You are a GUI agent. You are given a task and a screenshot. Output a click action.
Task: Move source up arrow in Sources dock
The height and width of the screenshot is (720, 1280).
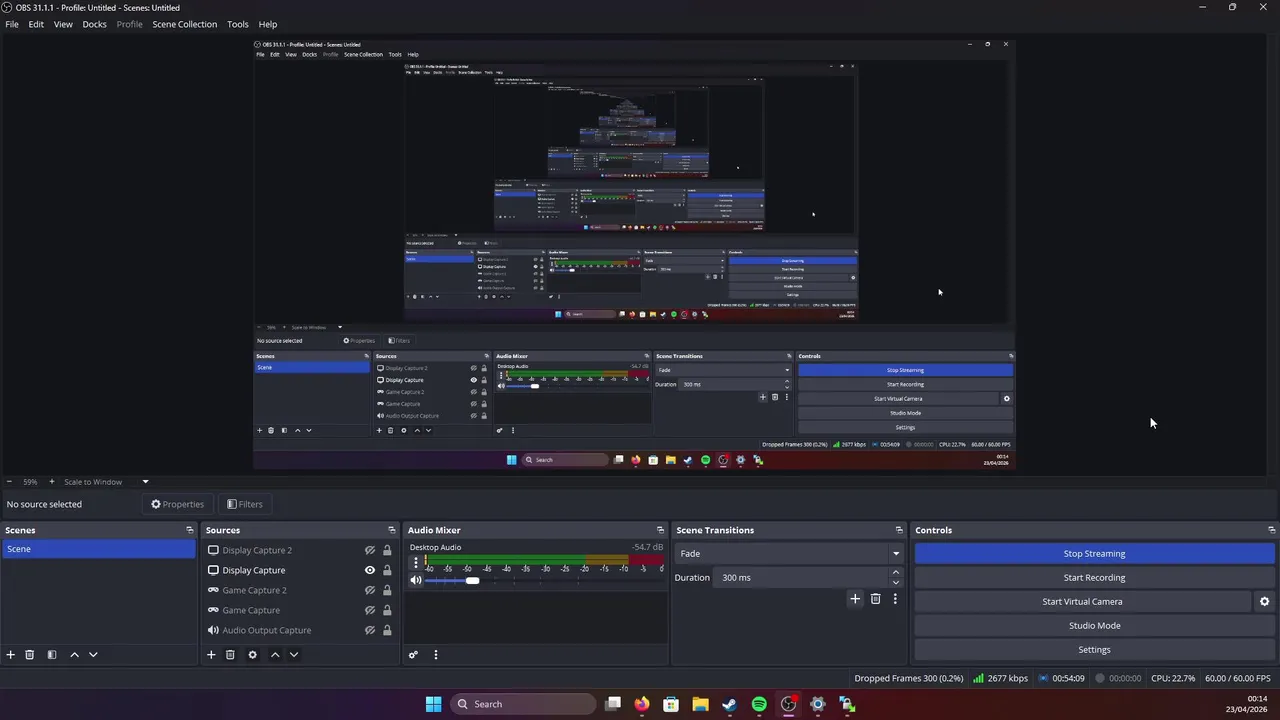click(x=275, y=654)
